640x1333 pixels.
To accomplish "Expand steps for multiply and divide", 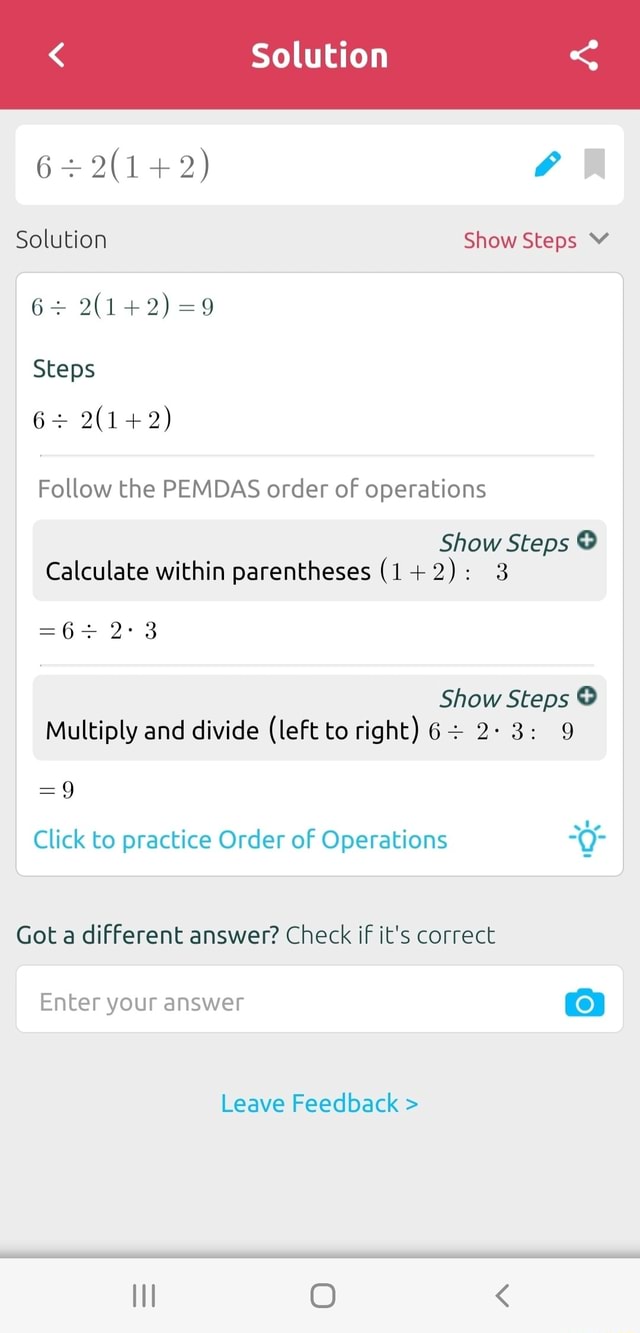I will point(587,697).
